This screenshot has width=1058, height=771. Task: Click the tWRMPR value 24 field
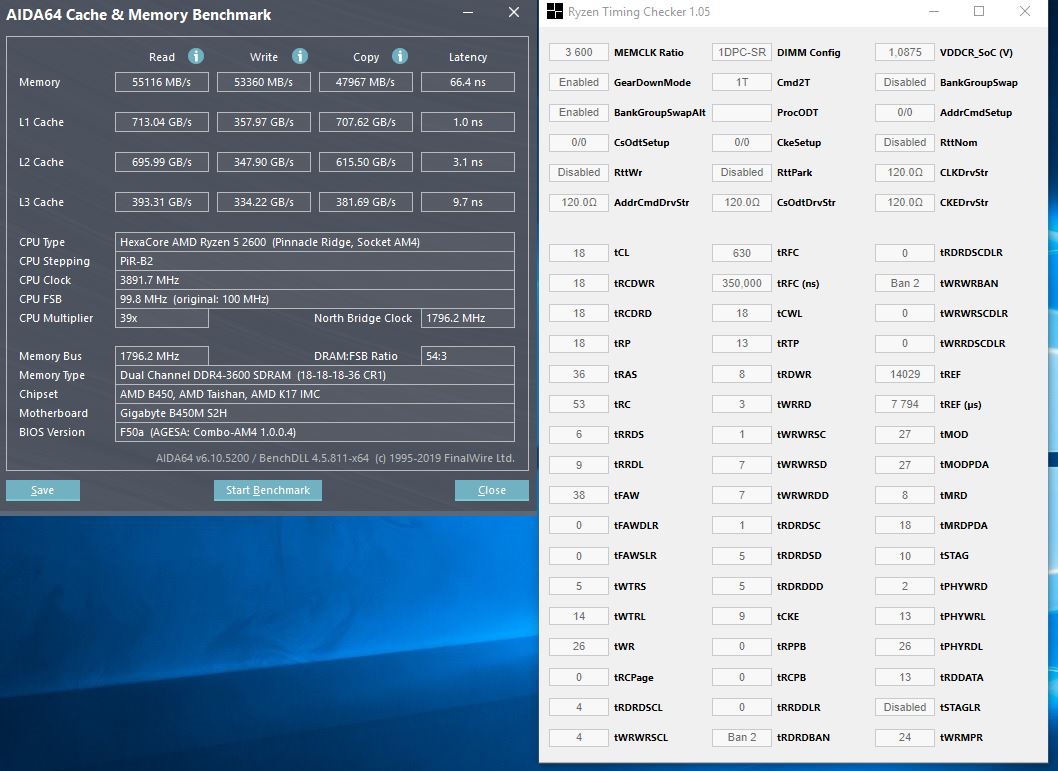[905, 737]
